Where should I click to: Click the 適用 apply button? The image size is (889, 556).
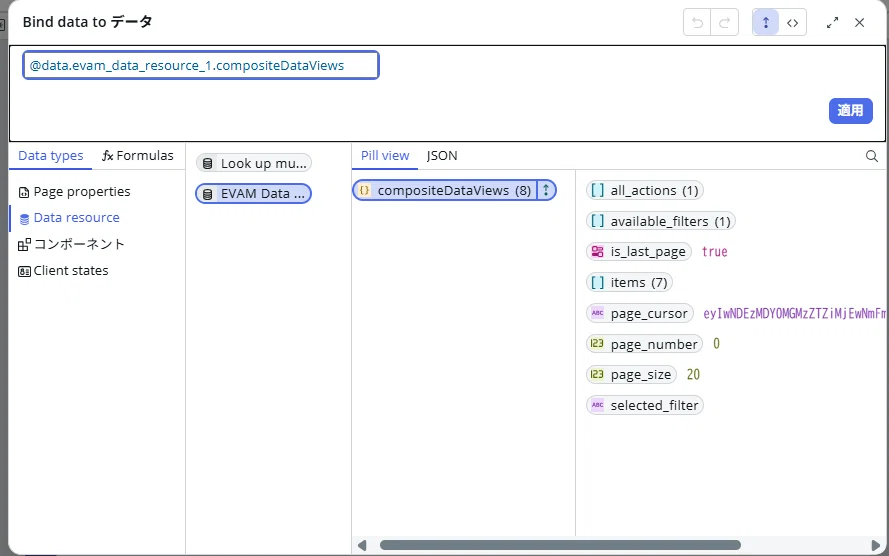(x=850, y=111)
